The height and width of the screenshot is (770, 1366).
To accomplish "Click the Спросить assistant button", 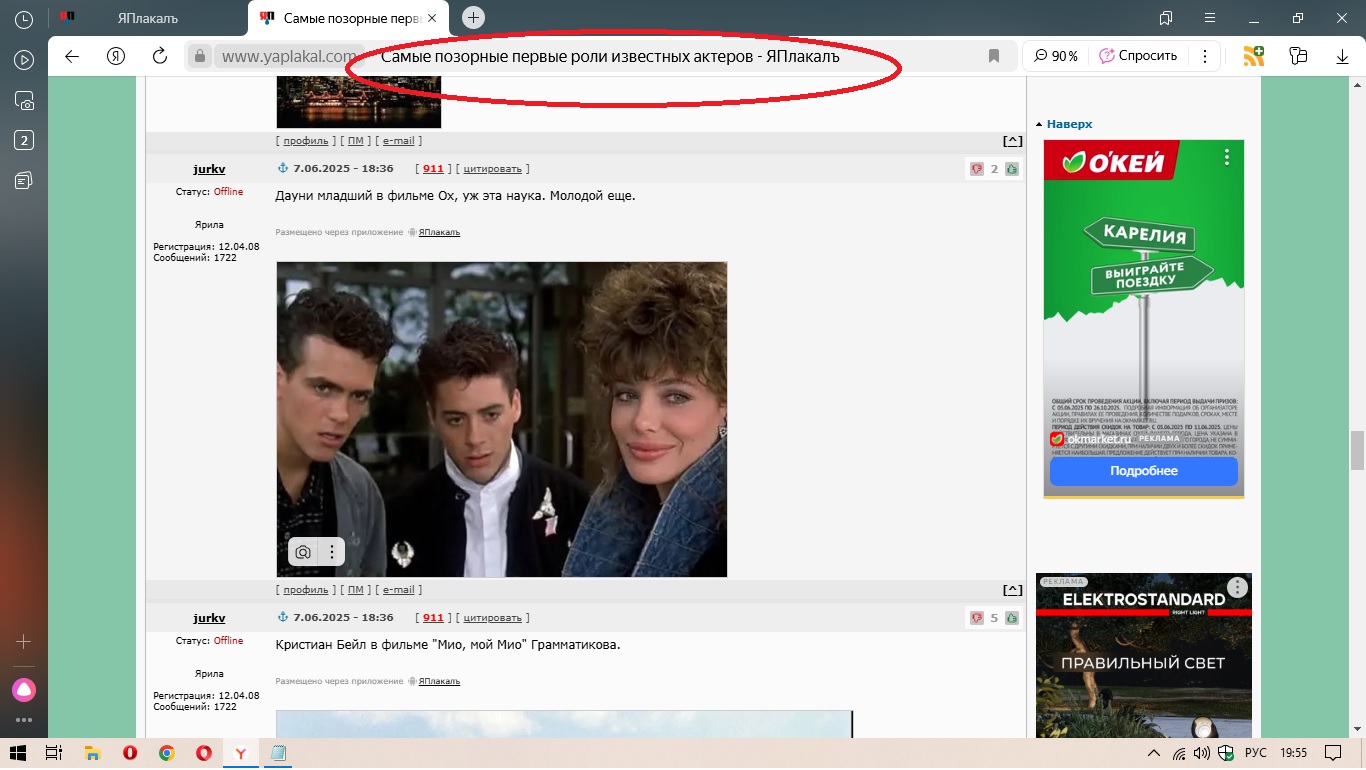I will [x=1138, y=56].
